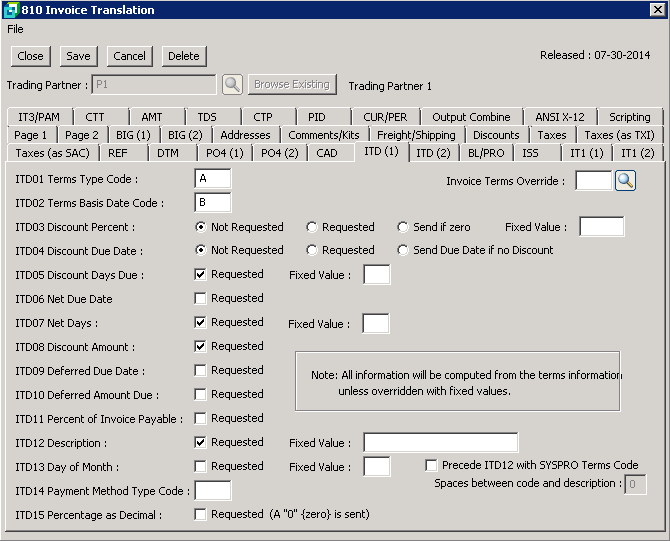
Task: Click the Delete button
Action: click(x=184, y=56)
